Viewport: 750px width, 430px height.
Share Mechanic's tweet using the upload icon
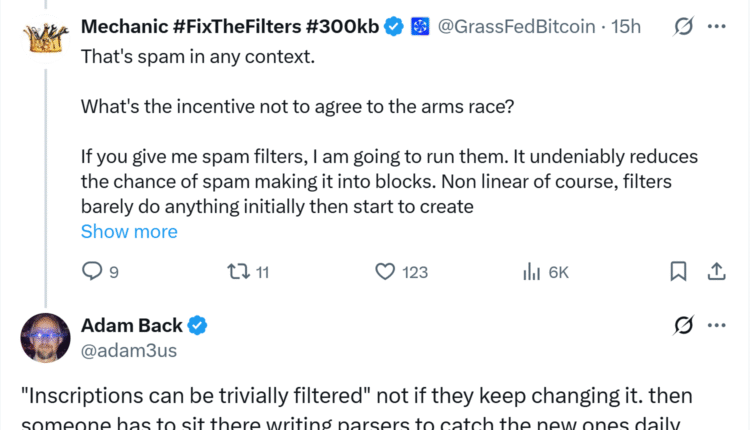pyautogui.click(x=716, y=271)
